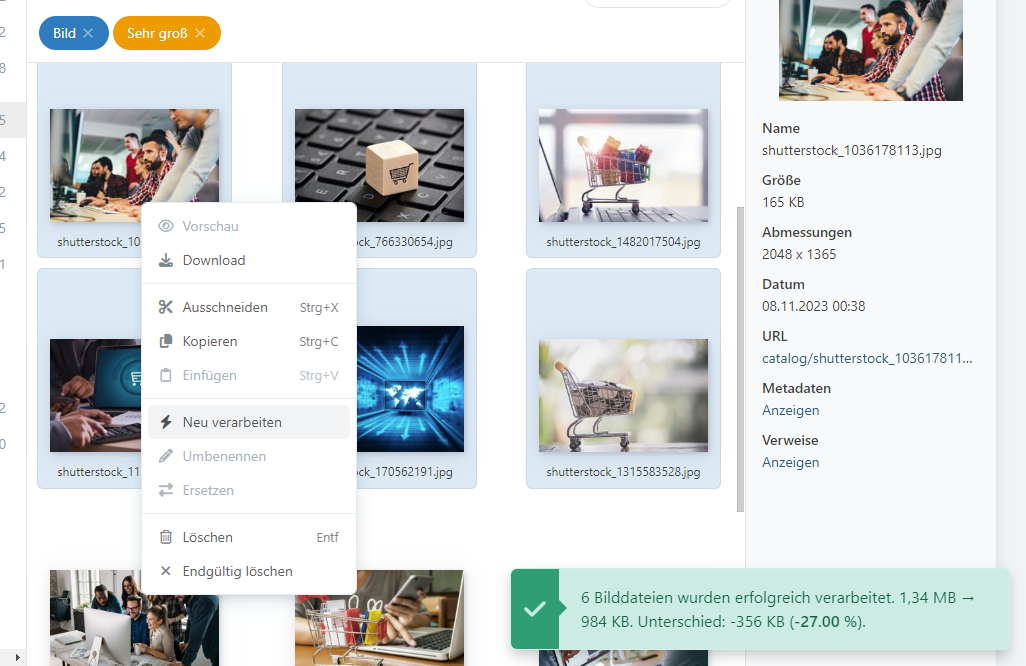Click the download icon in context menu
The width and height of the screenshot is (1026, 666).
pos(166,261)
